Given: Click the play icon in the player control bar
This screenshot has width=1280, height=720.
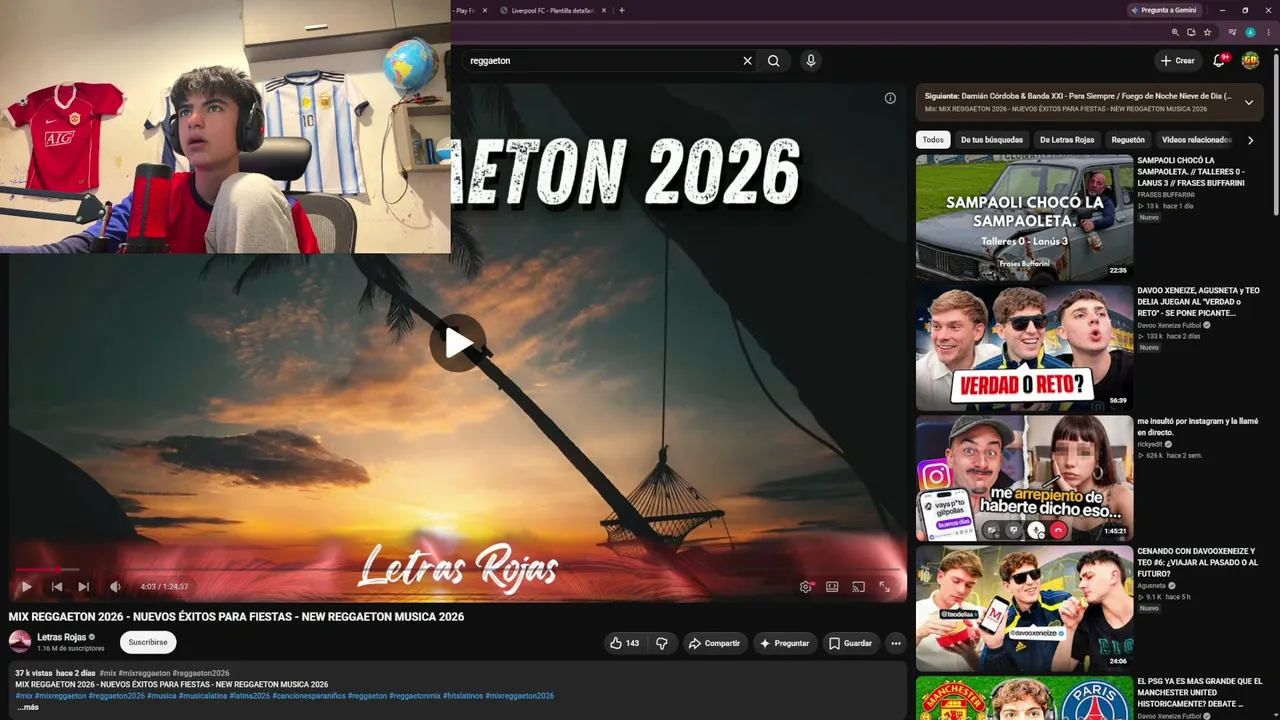Looking at the screenshot, I should point(26,587).
